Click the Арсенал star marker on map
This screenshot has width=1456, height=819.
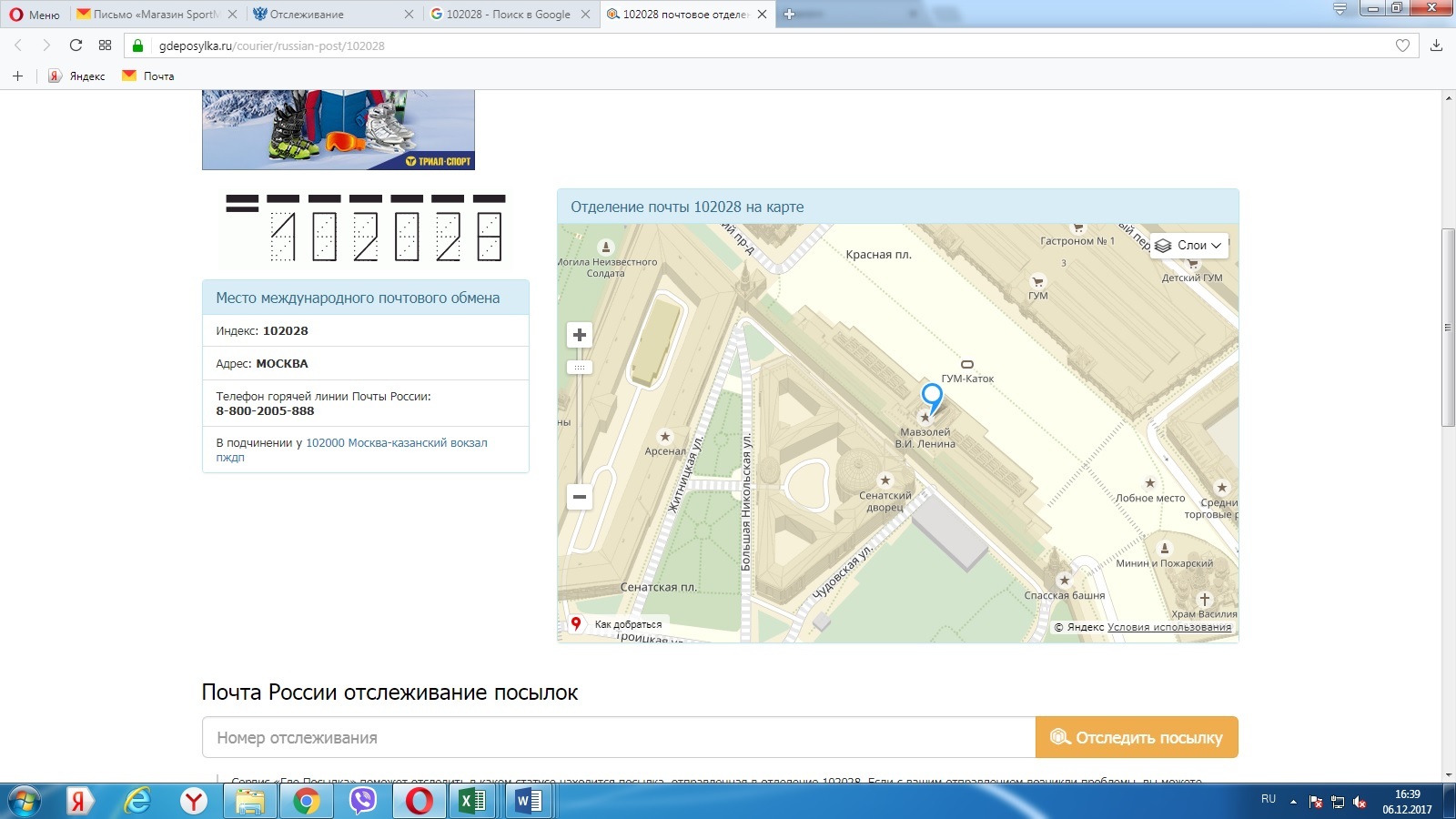[x=665, y=437]
